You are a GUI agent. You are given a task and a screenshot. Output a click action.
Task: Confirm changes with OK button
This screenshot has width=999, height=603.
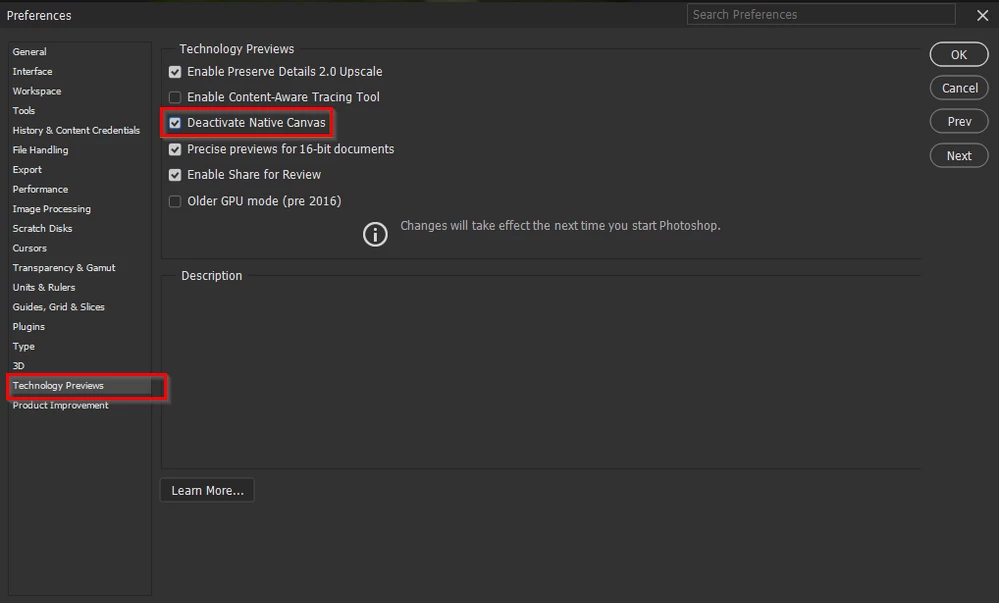coord(959,55)
